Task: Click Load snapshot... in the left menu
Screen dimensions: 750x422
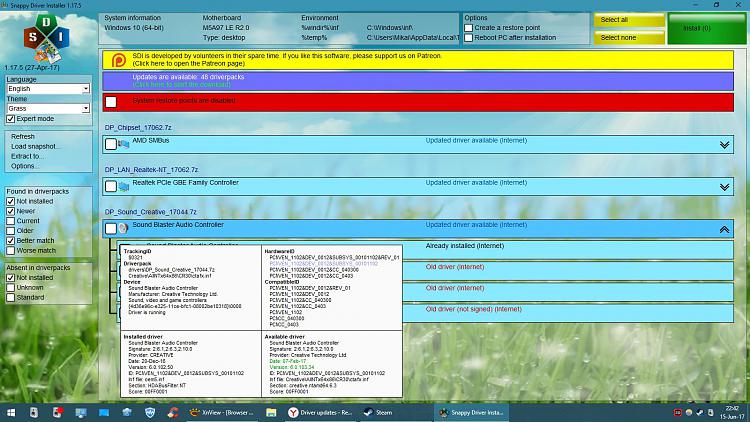Action: coord(36,146)
